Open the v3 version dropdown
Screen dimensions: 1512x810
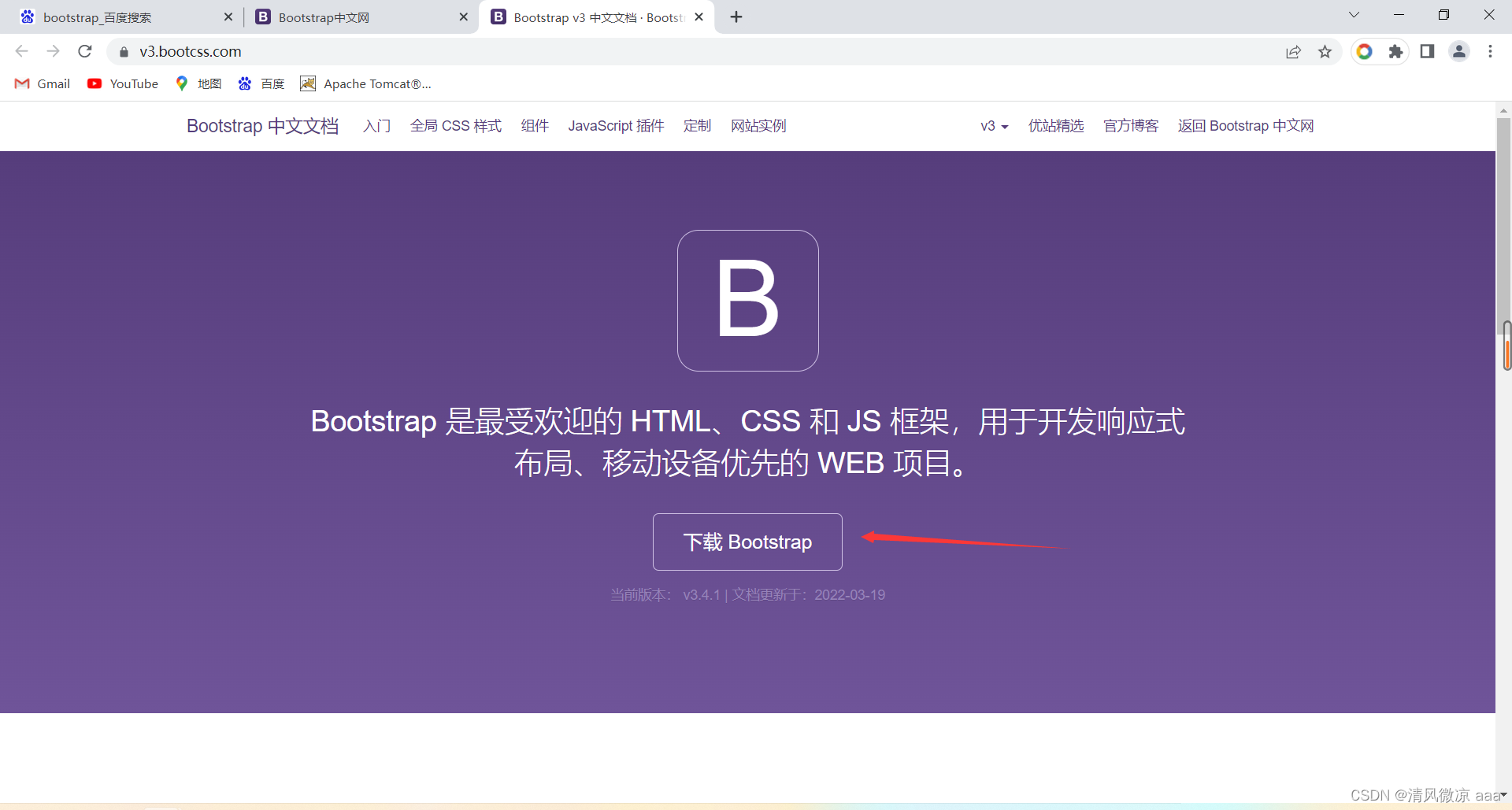pos(994,126)
